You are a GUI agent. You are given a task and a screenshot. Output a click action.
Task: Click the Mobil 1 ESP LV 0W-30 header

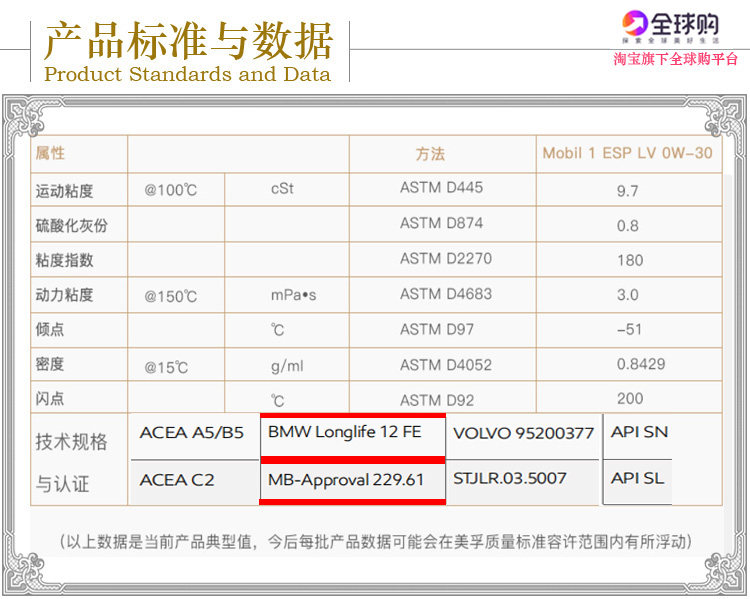click(x=627, y=153)
